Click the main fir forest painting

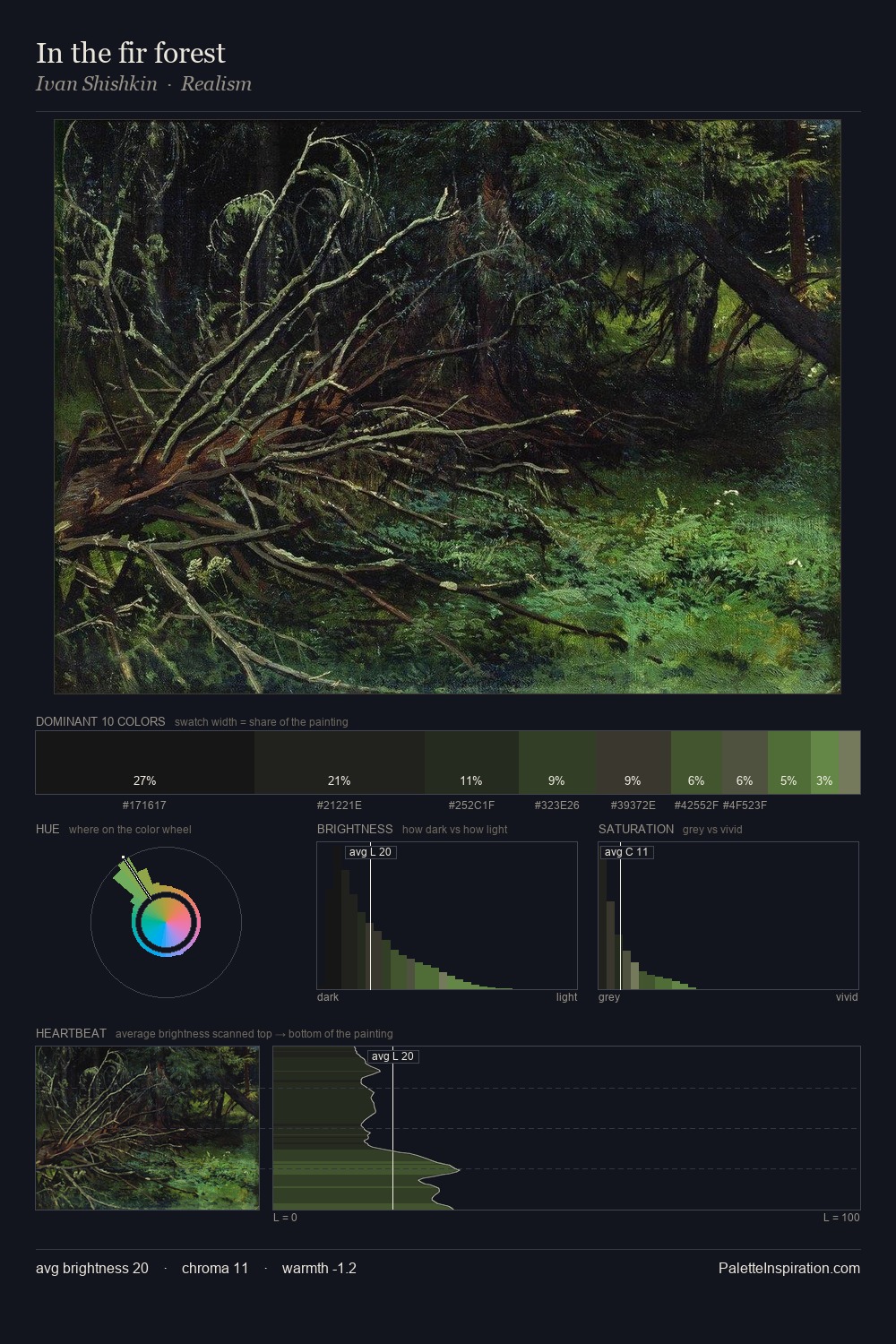click(x=447, y=407)
